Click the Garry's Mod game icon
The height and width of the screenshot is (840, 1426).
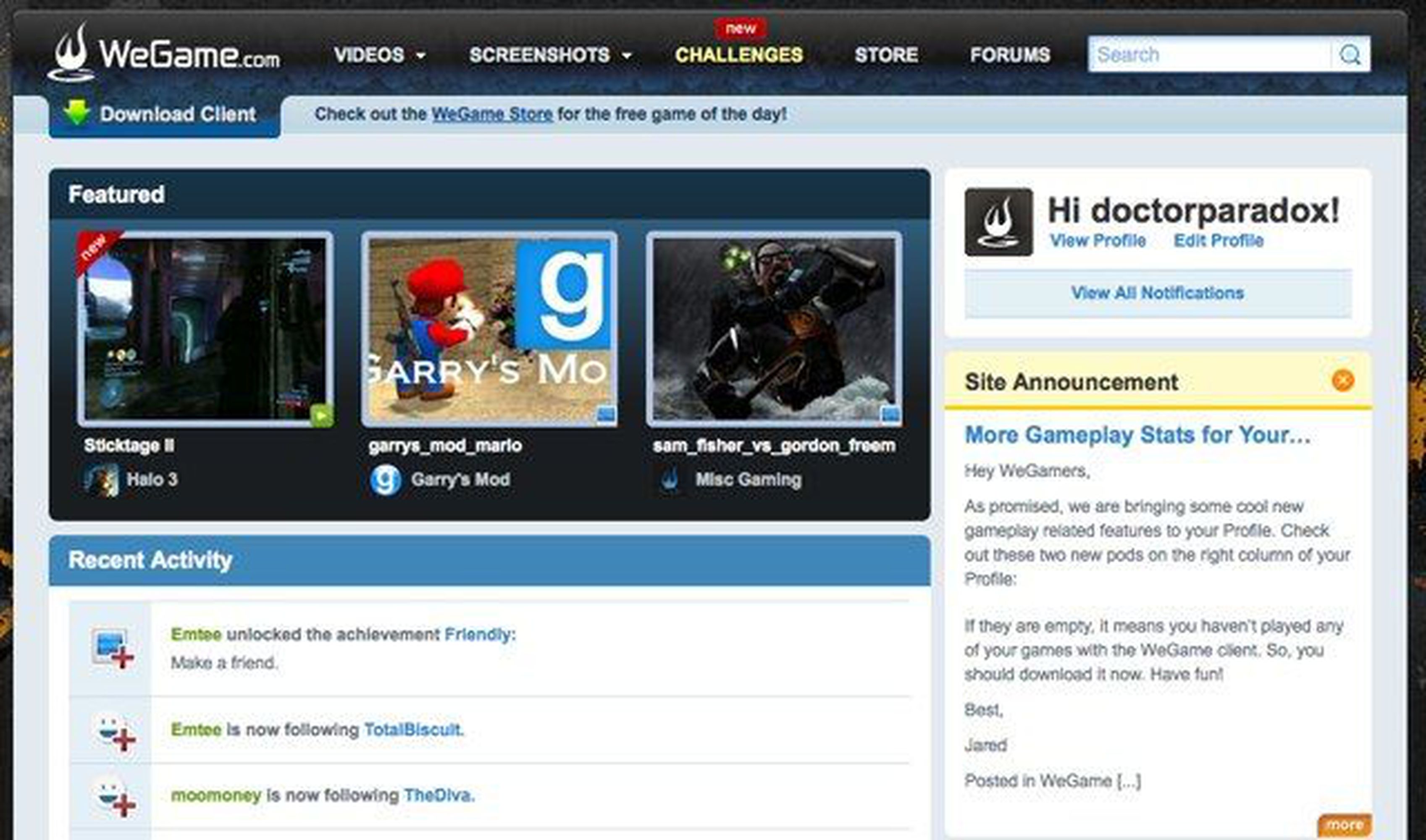click(386, 480)
